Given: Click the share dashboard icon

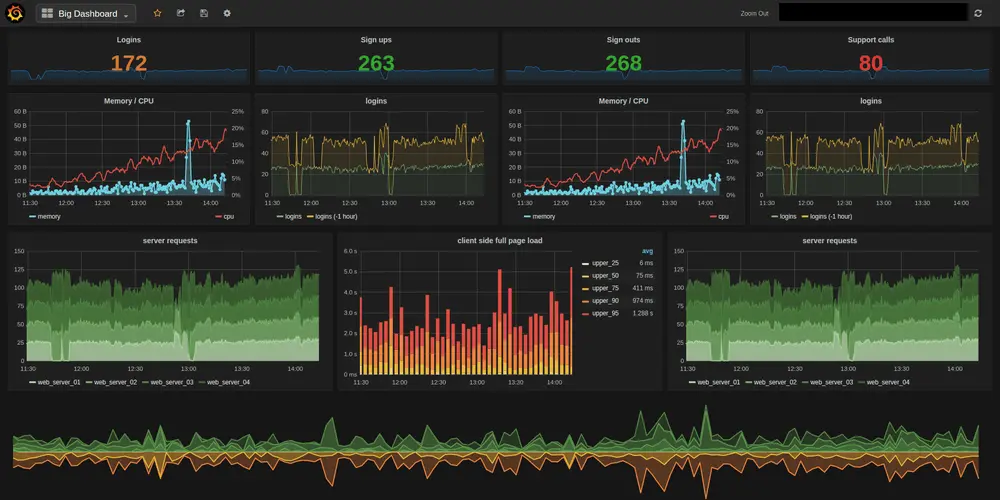Looking at the screenshot, I should pyautogui.click(x=180, y=13).
